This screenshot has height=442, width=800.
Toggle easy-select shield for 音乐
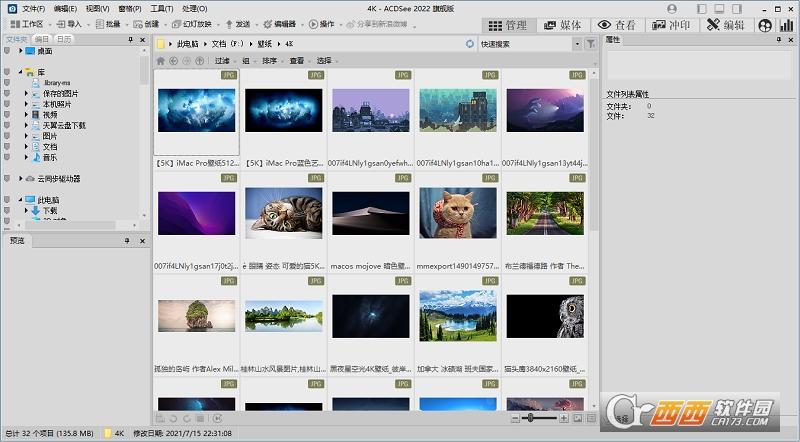(x=7, y=157)
